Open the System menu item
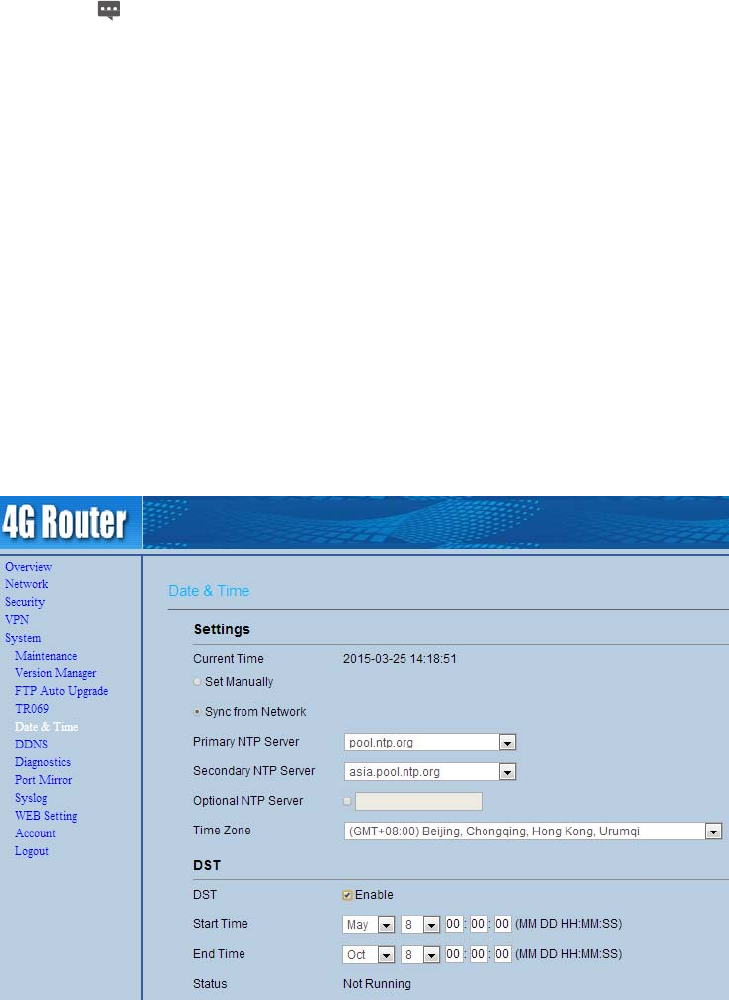 23,638
